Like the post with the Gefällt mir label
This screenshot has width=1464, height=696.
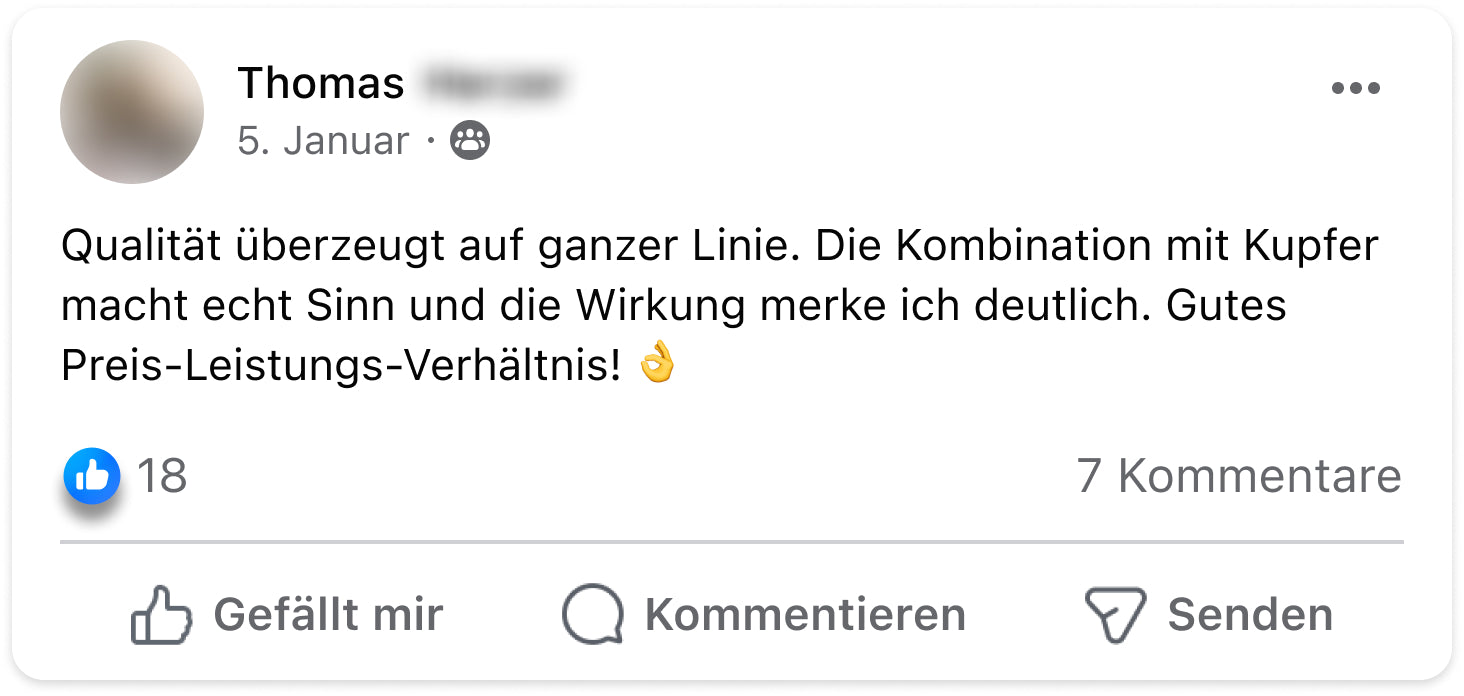(x=328, y=614)
